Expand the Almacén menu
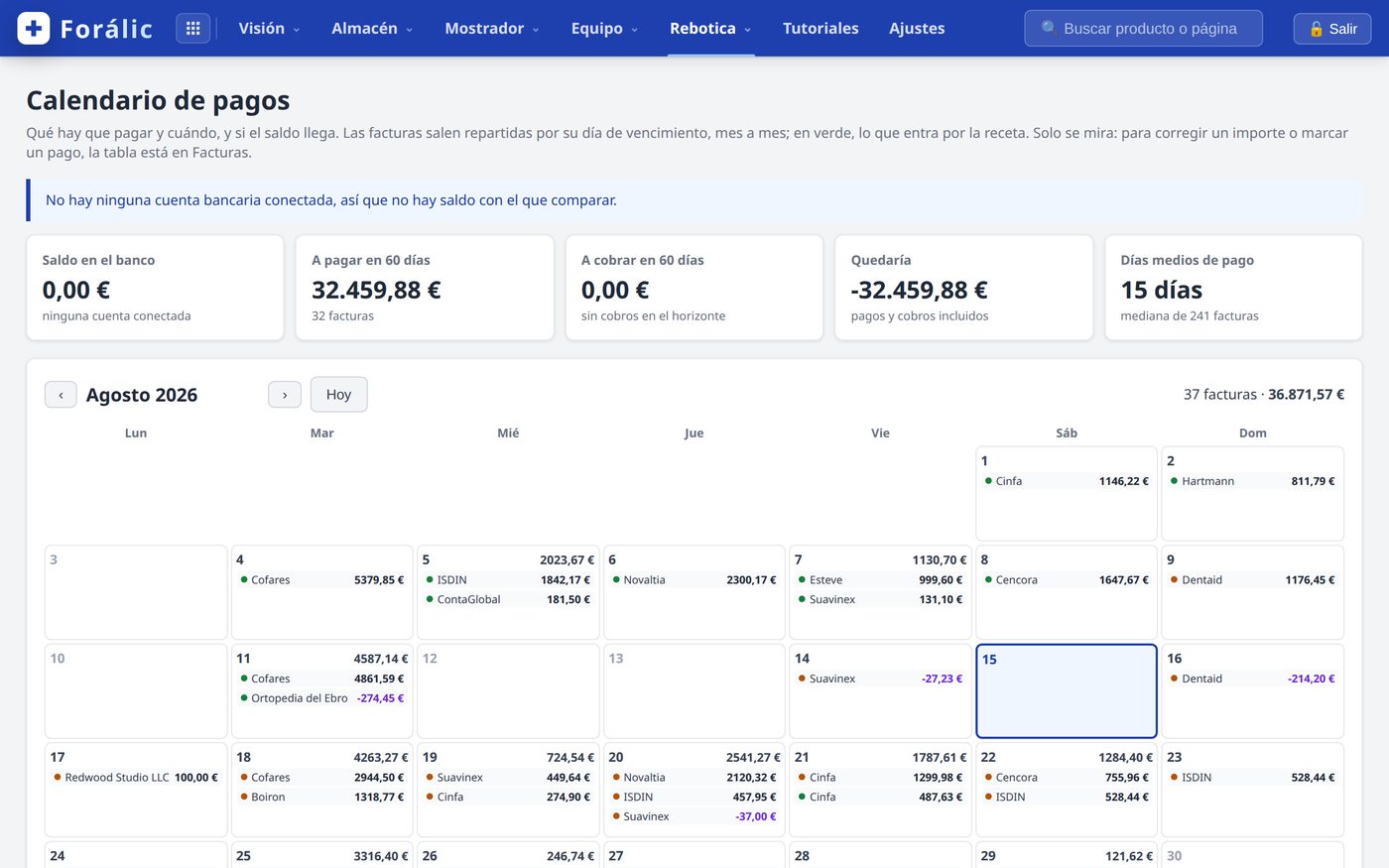1389x868 pixels. [372, 28]
